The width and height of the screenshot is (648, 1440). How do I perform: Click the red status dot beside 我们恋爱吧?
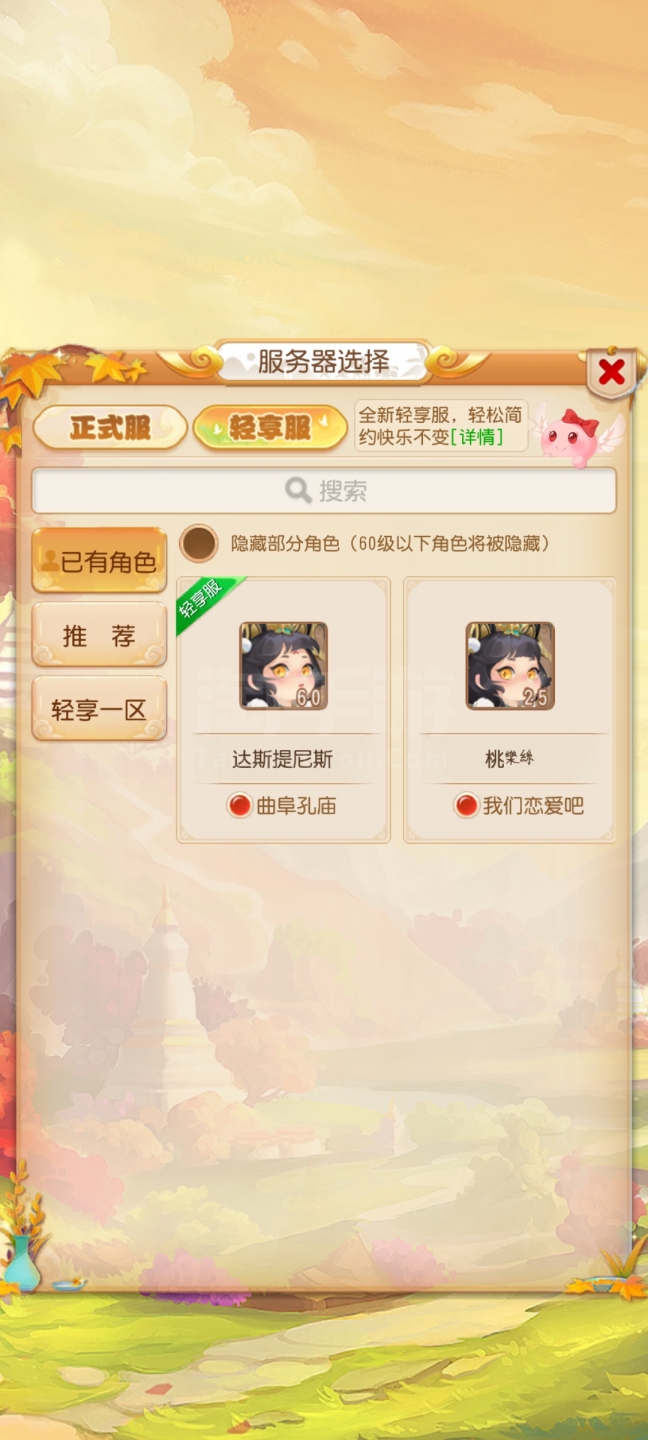466,805
